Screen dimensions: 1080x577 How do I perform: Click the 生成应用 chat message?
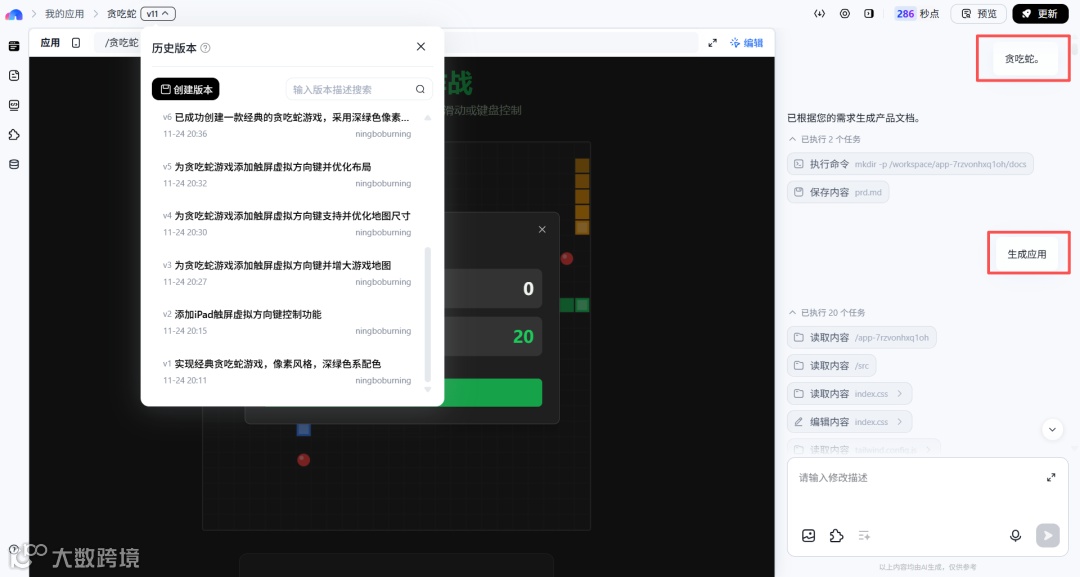[x=1027, y=254]
